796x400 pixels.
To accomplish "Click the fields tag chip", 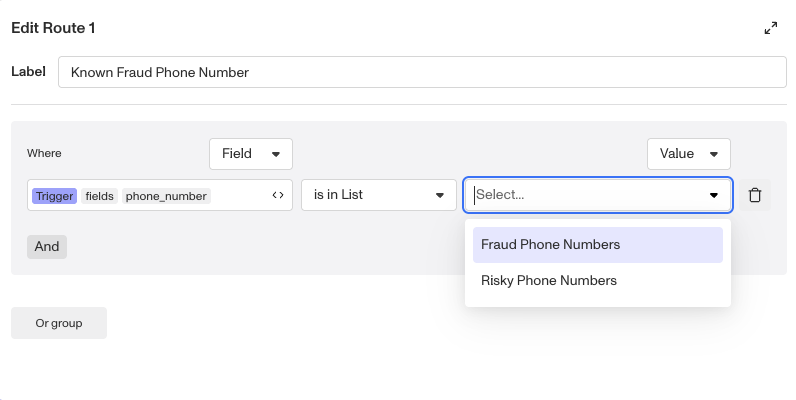I will coord(99,196).
